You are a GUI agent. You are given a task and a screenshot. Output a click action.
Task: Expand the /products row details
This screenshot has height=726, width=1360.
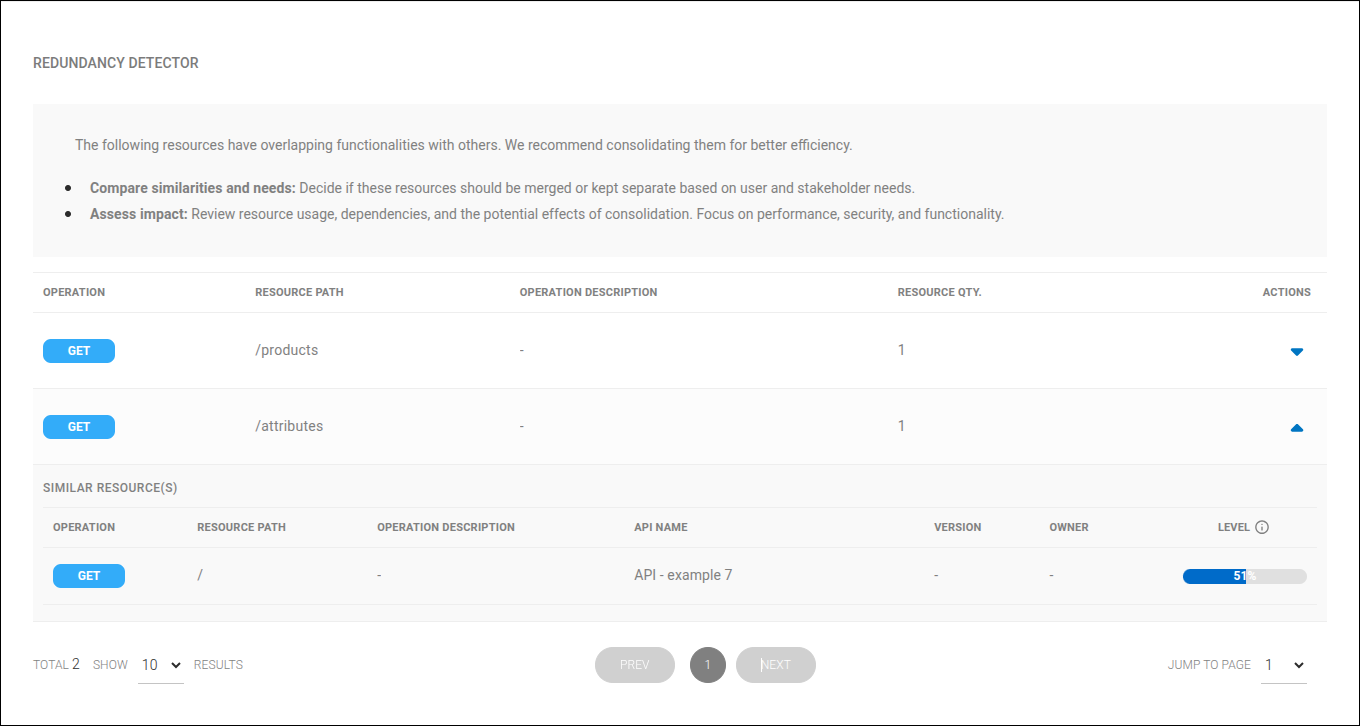1297,351
